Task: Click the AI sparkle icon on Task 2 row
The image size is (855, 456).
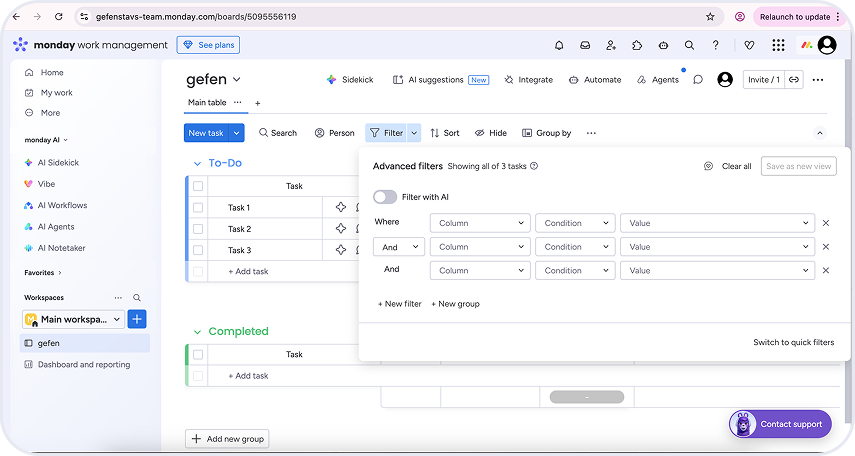Action: point(341,229)
